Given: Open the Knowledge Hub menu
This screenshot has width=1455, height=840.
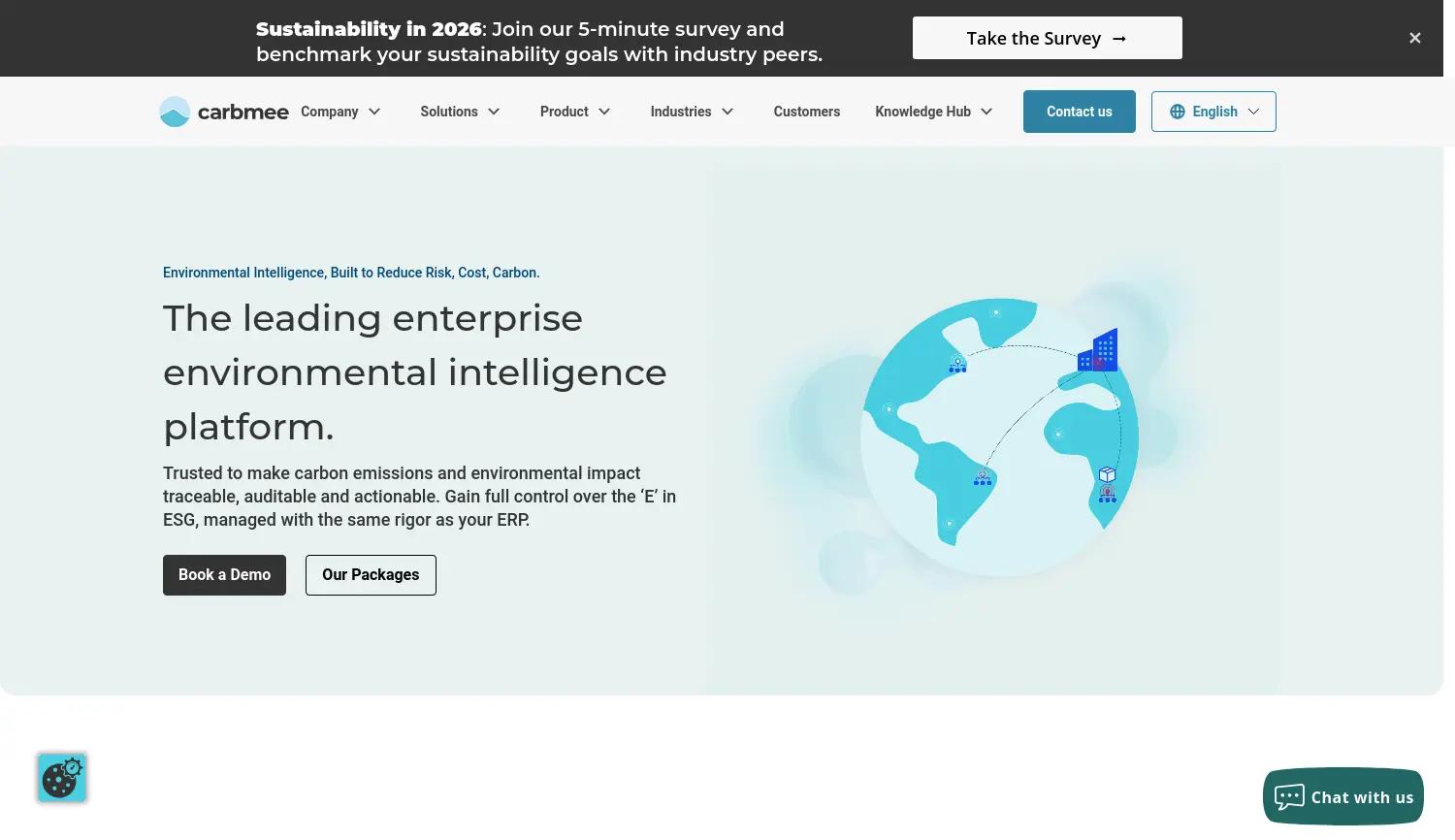Looking at the screenshot, I should click(x=934, y=112).
